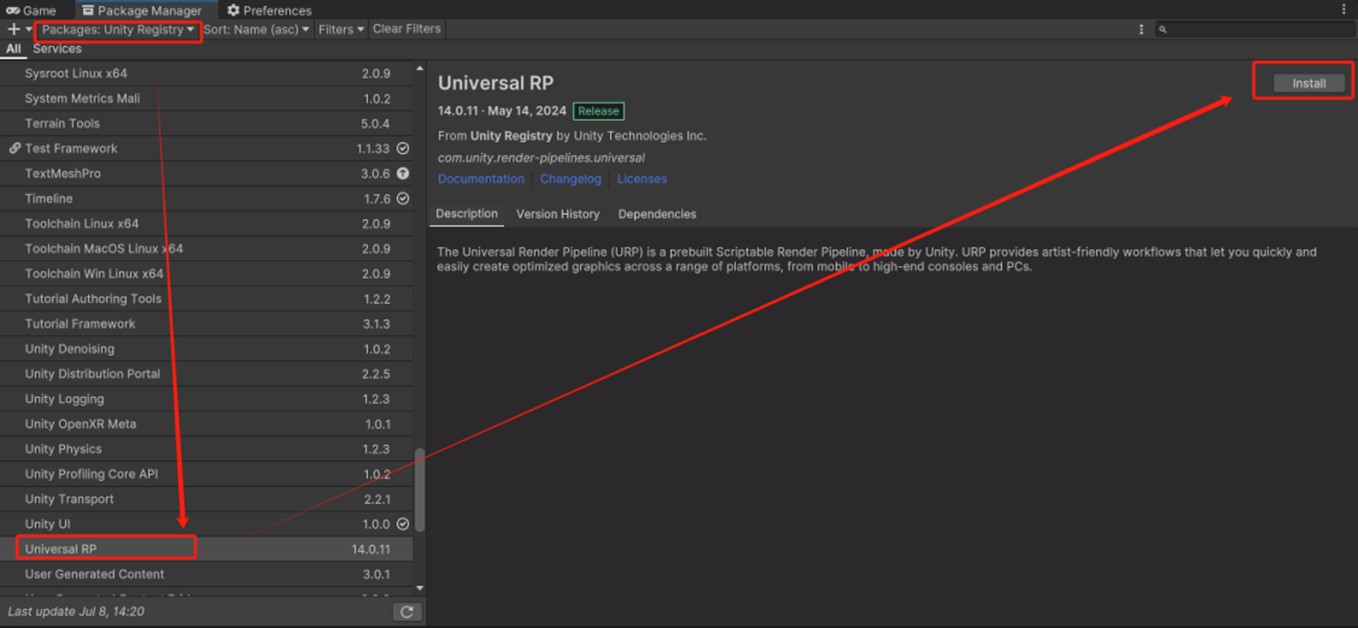Switch to the Game tab
This screenshot has height=628, width=1358.
pyautogui.click(x=32, y=10)
